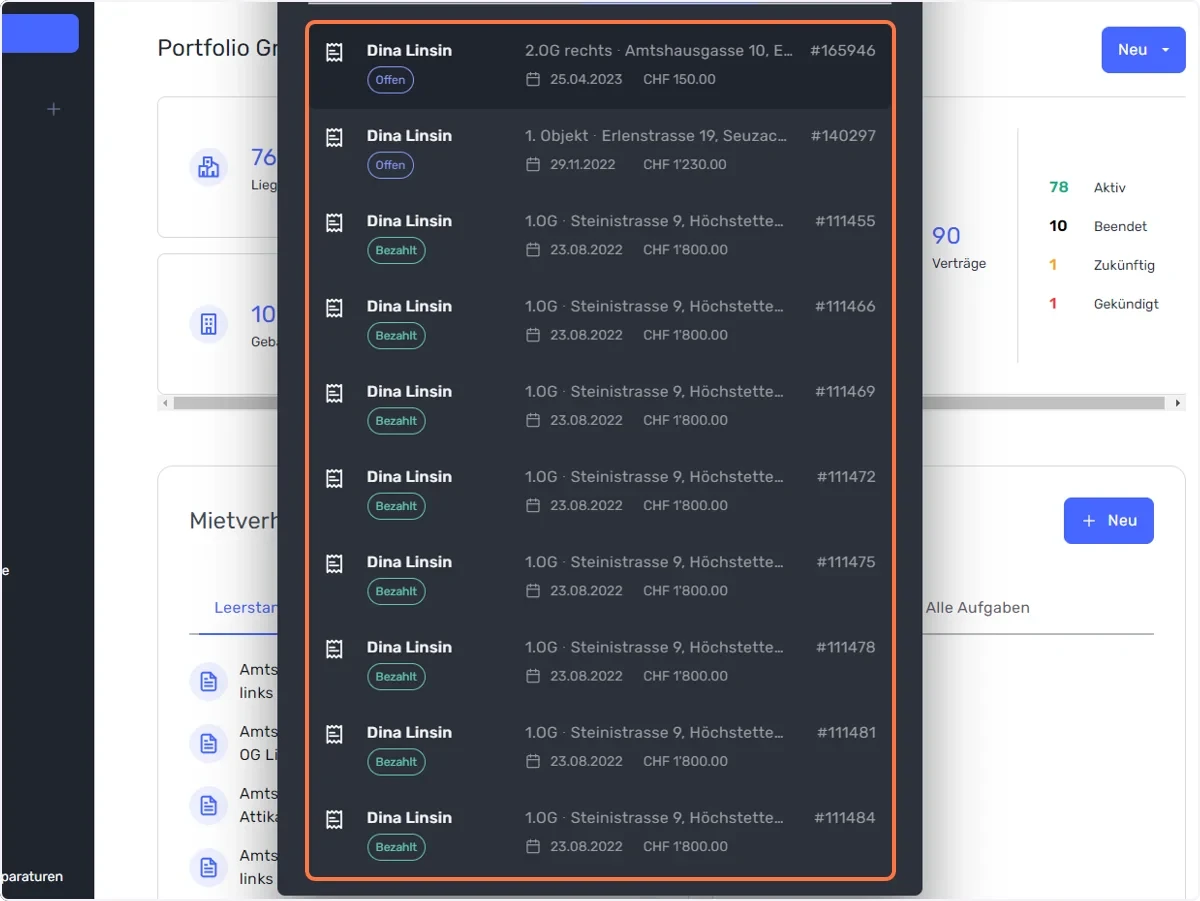Click invoice number #111469

(x=845, y=392)
